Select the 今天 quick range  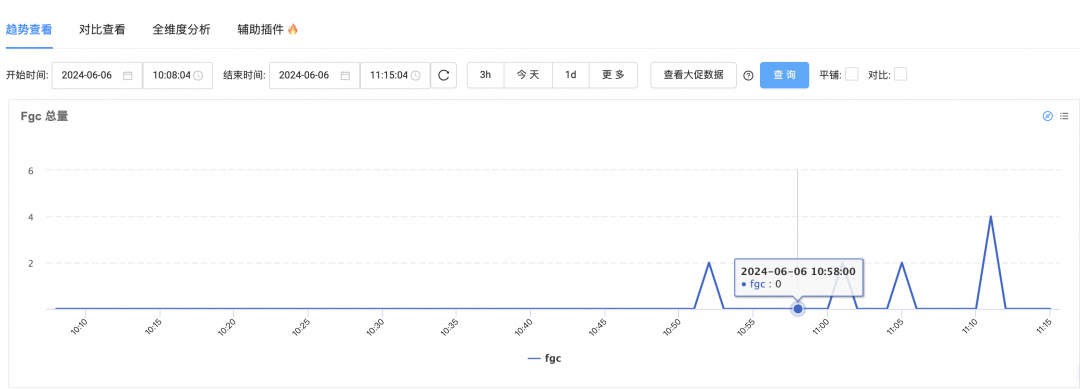pyautogui.click(x=528, y=75)
